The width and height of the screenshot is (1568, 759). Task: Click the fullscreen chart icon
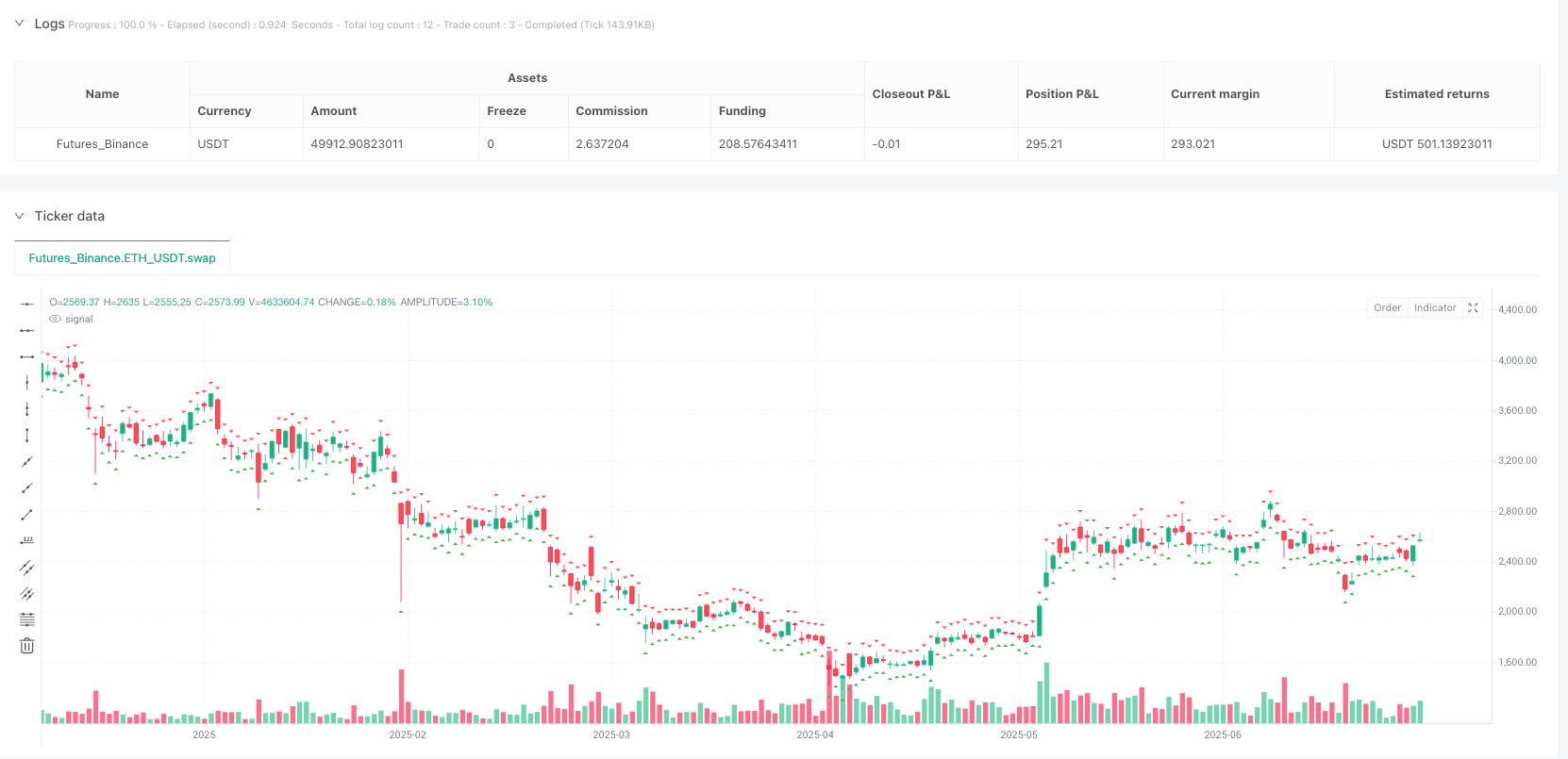click(1473, 307)
